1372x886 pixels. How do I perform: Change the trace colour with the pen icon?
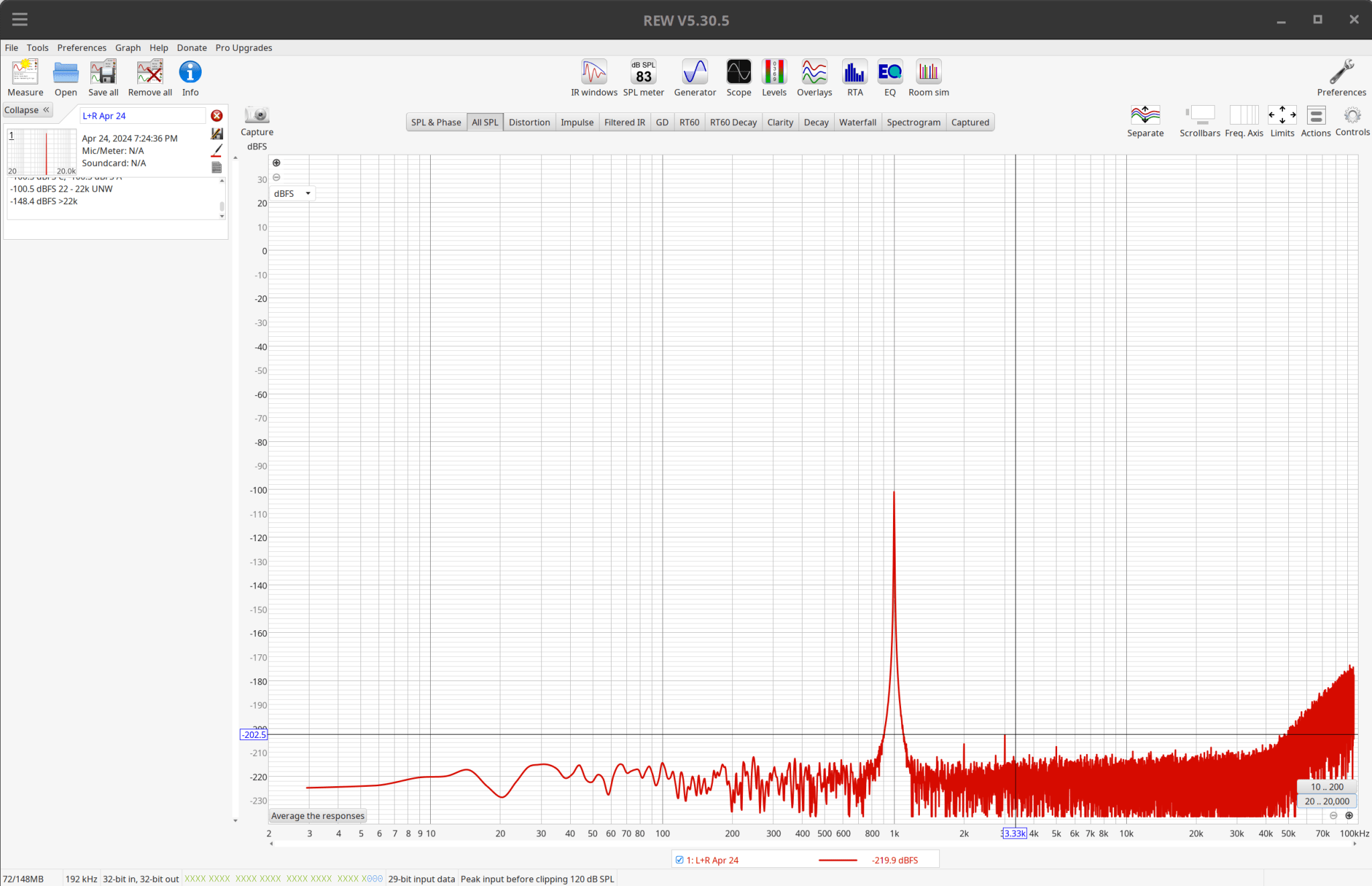coord(216,151)
